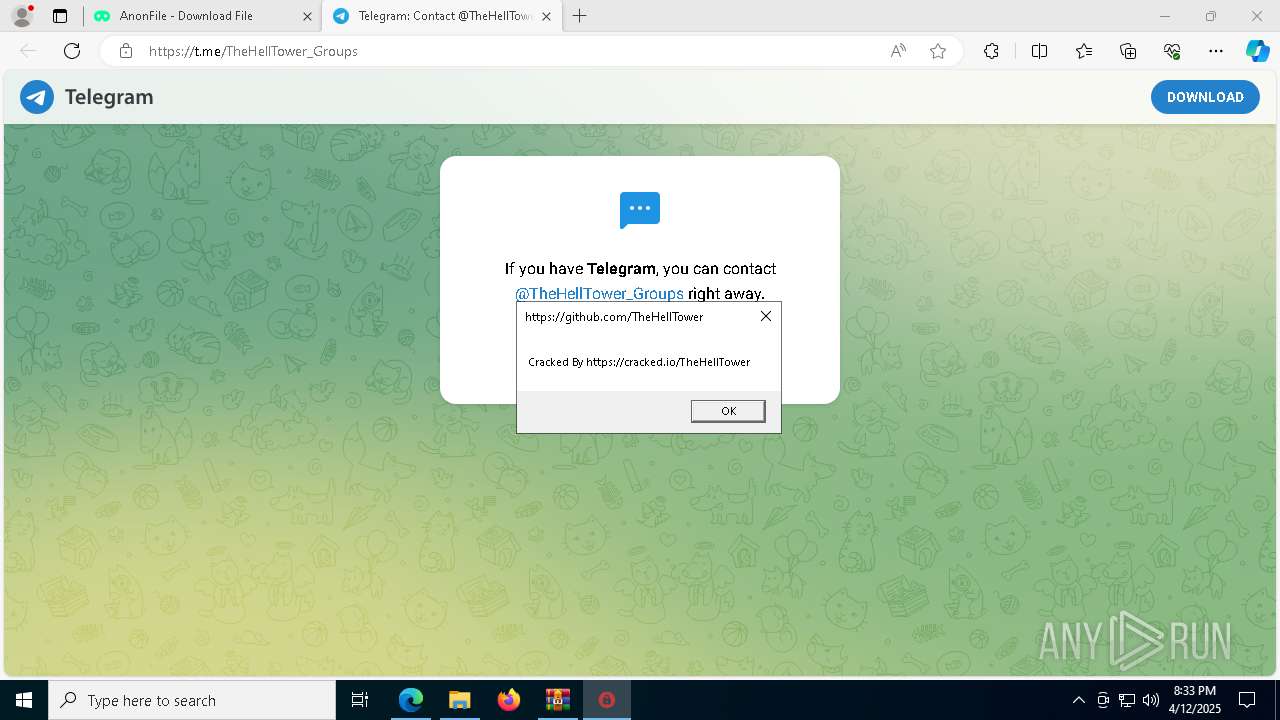Click the blue chat bubble icon
This screenshot has width=1280, height=720.
pos(640,210)
